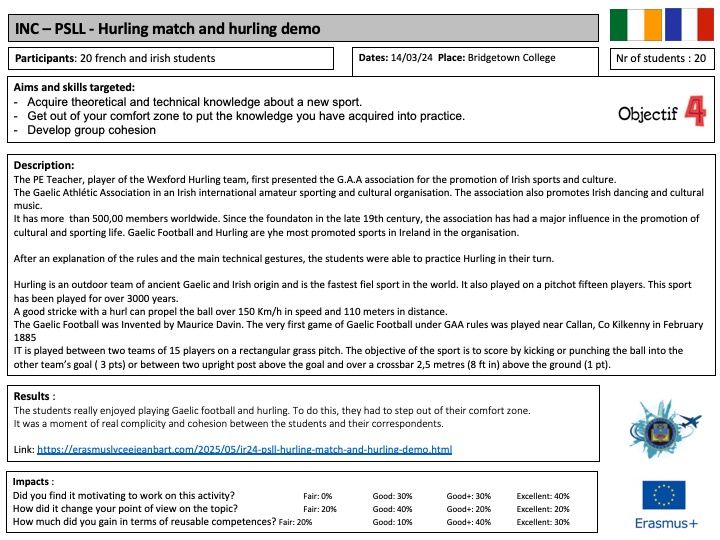Click 'The Gaelic Football was Invented by Maurice Davin' line
The width and height of the screenshot is (720, 540).
pos(358,325)
